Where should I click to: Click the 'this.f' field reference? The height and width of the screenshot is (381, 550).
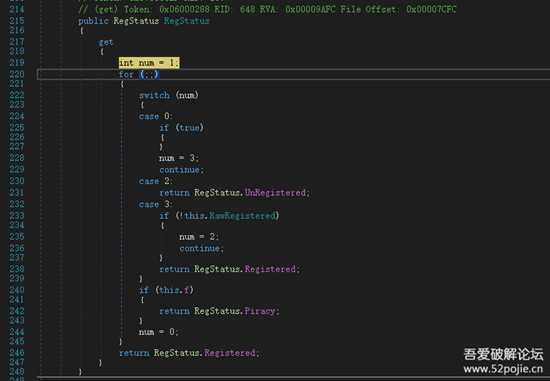174,290
